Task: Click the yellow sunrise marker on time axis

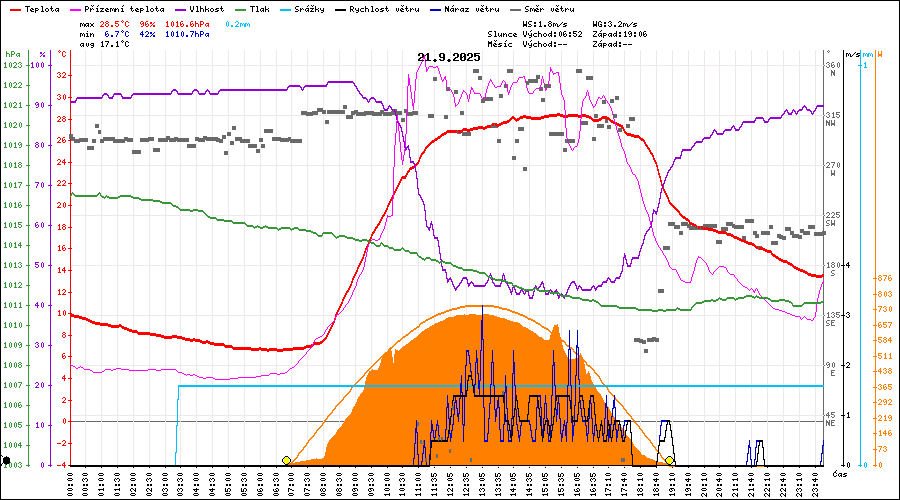Action: [286, 460]
